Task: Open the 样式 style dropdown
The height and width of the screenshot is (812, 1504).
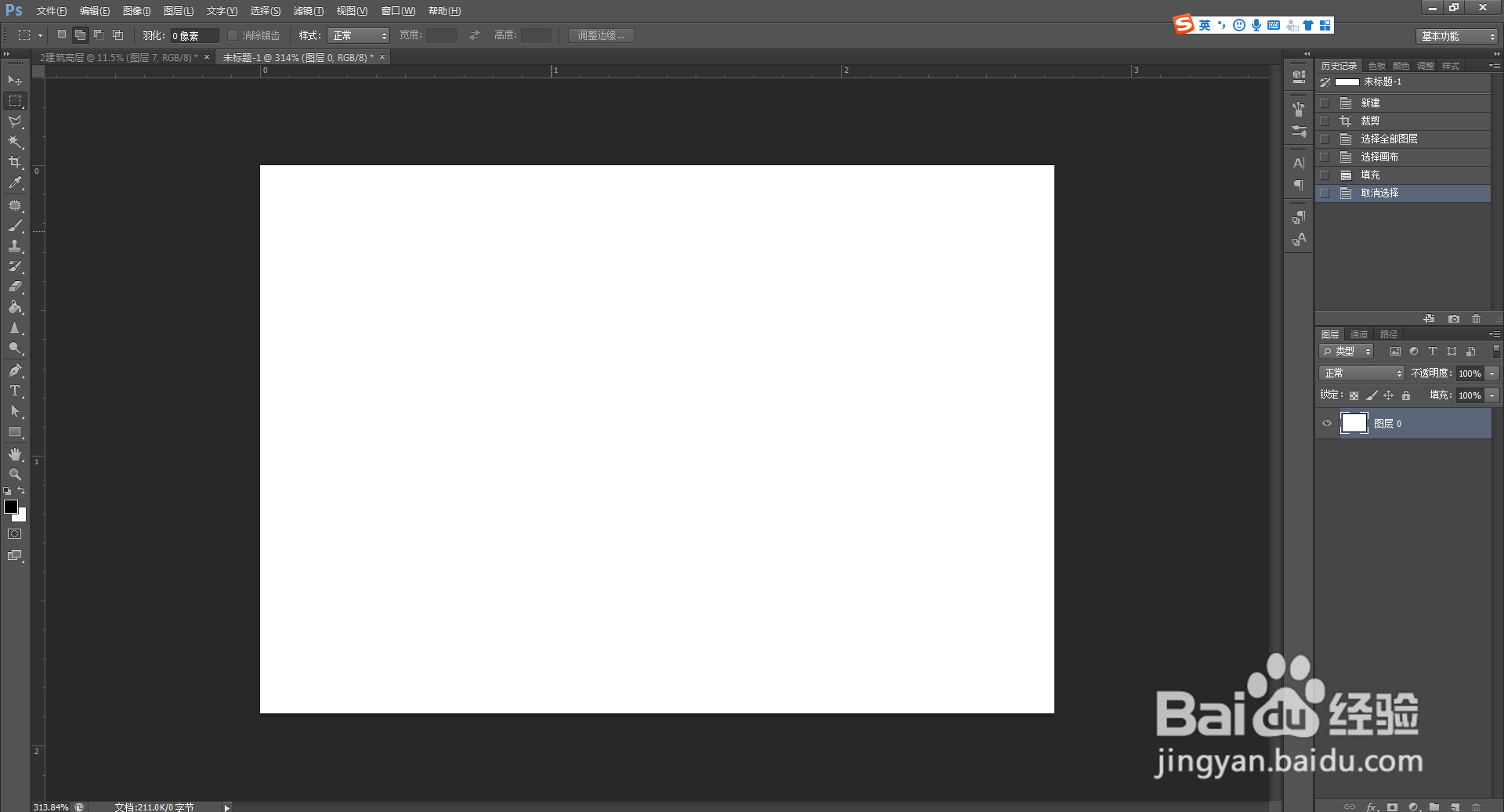Action: [358, 35]
